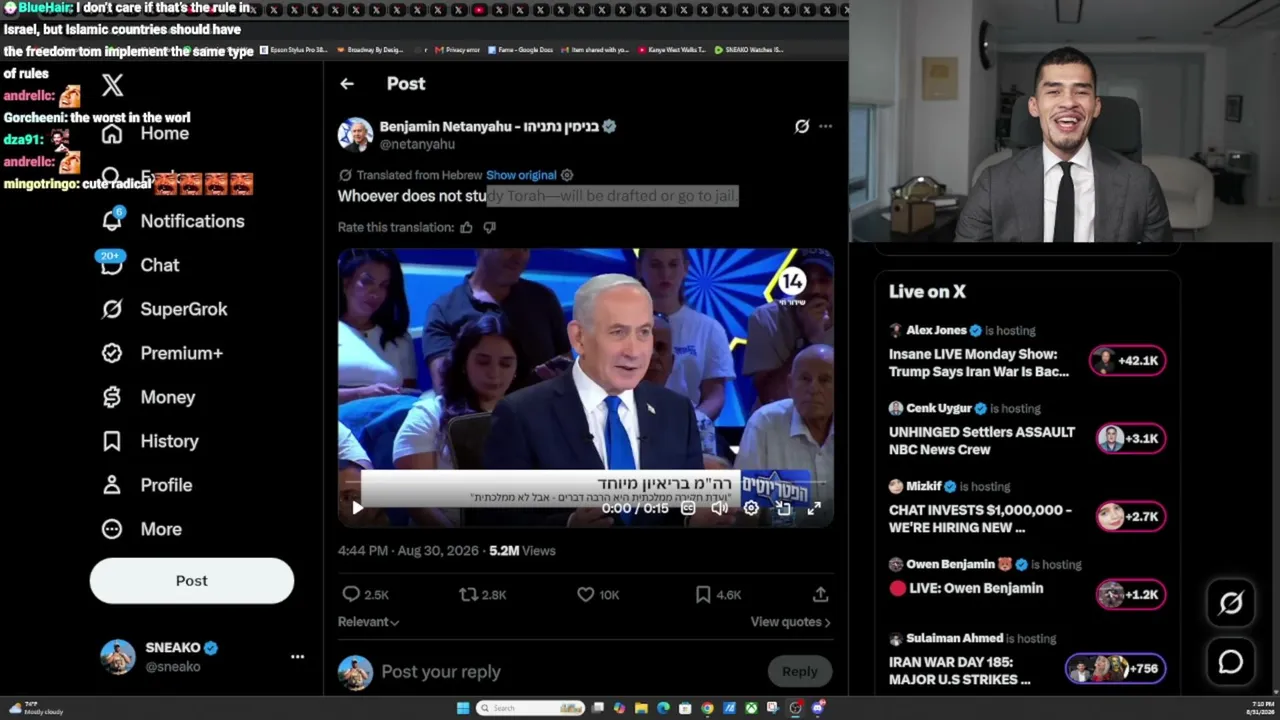Image resolution: width=1280 pixels, height=720 pixels.
Task: Click the X logo in the sidebar
Action: 113,86
